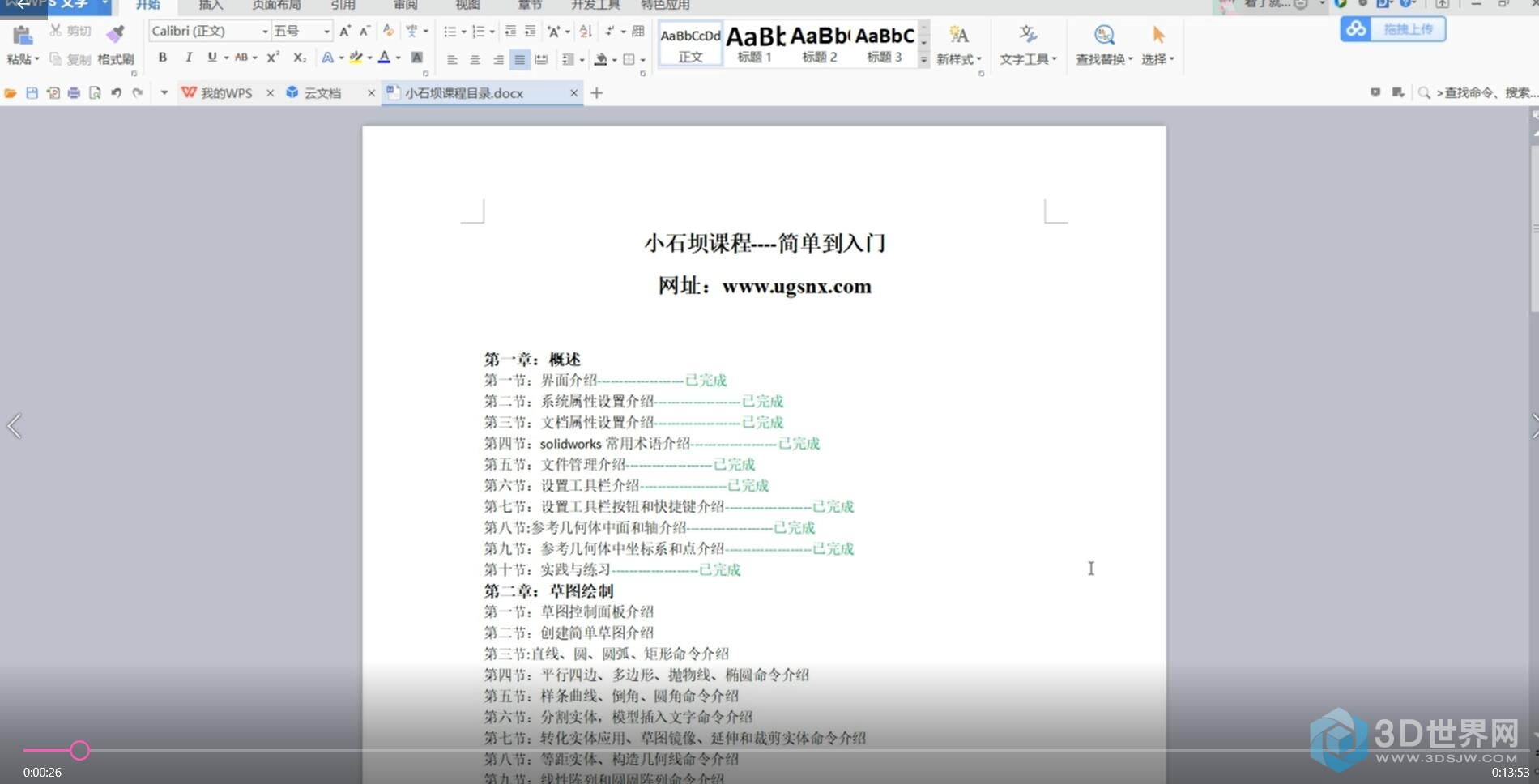Click the Find and Replace magnifier icon
This screenshot has width=1539, height=784.
click(x=1104, y=35)
